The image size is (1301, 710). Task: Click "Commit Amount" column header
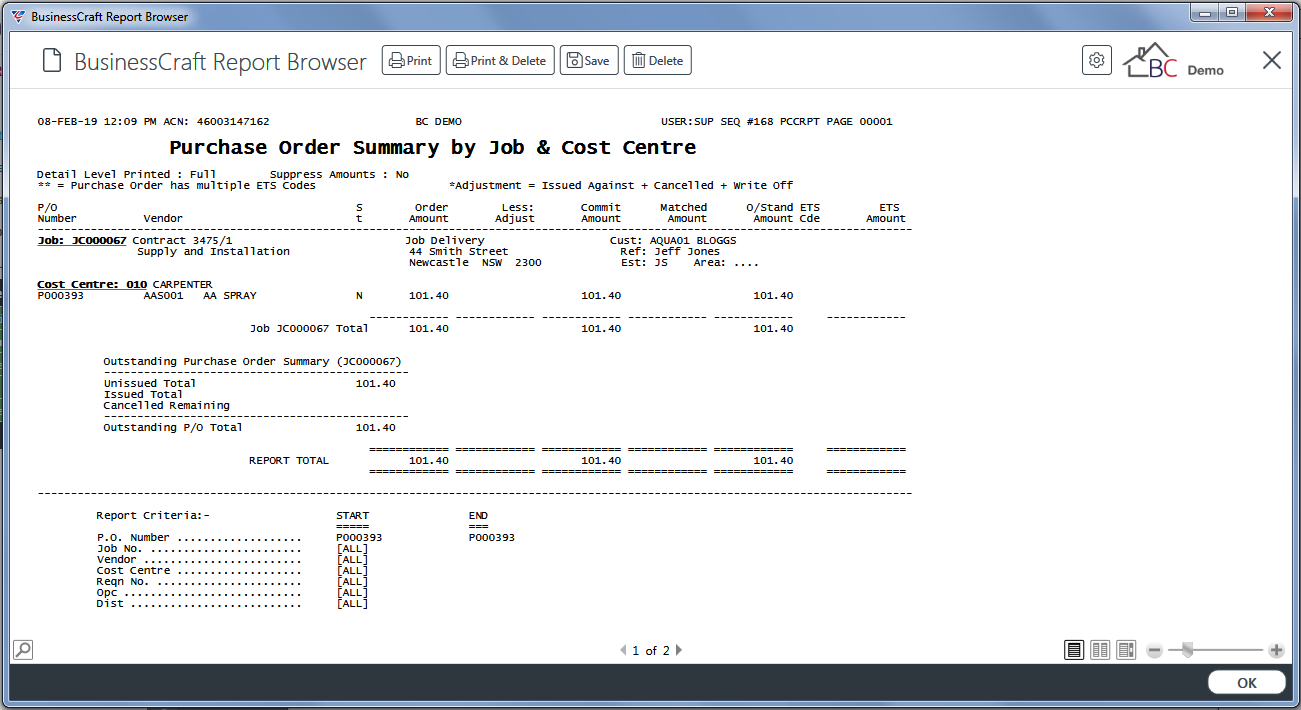601,213
